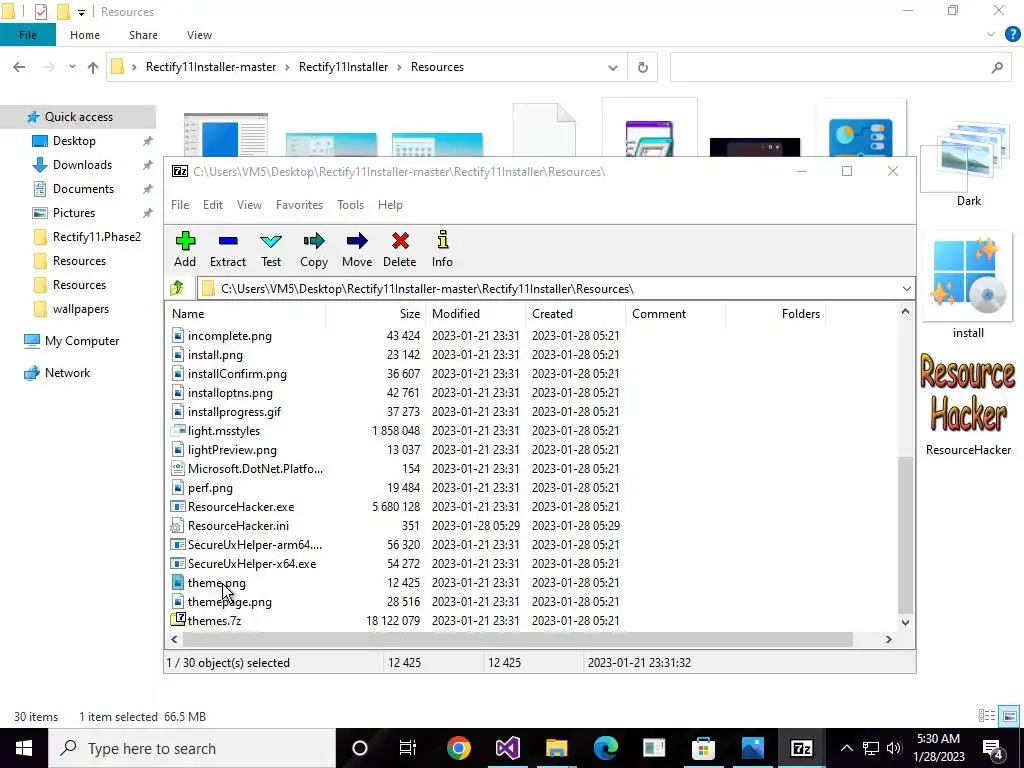Open Downloads in Quick access
The image size is (1024, 768).
[x=82, y=165]
